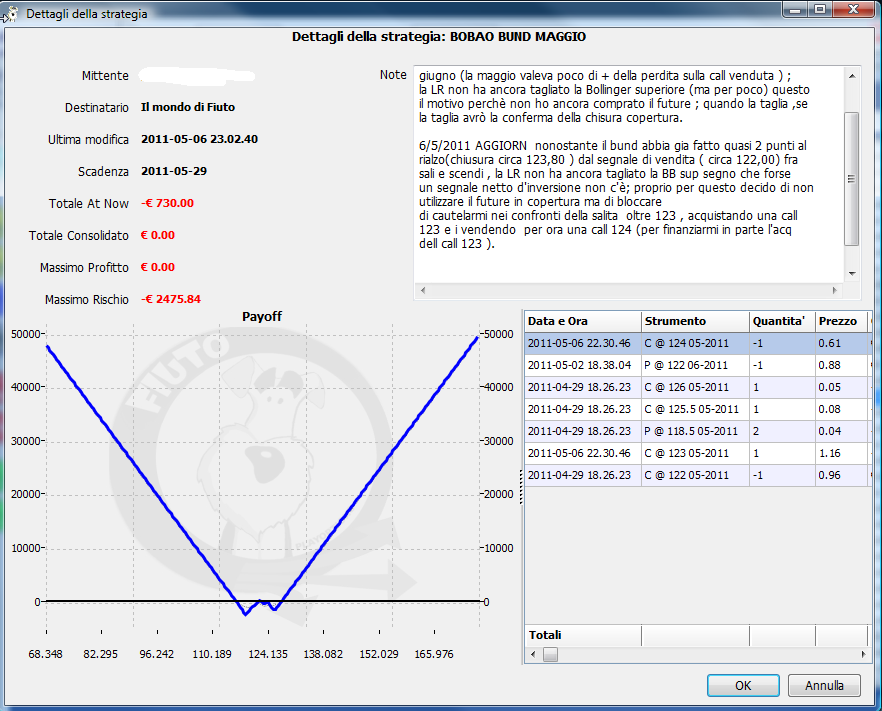Click table horizontal scroll left arrow
The width and height of the screenshot is (882, 711).
pos(533,654)
